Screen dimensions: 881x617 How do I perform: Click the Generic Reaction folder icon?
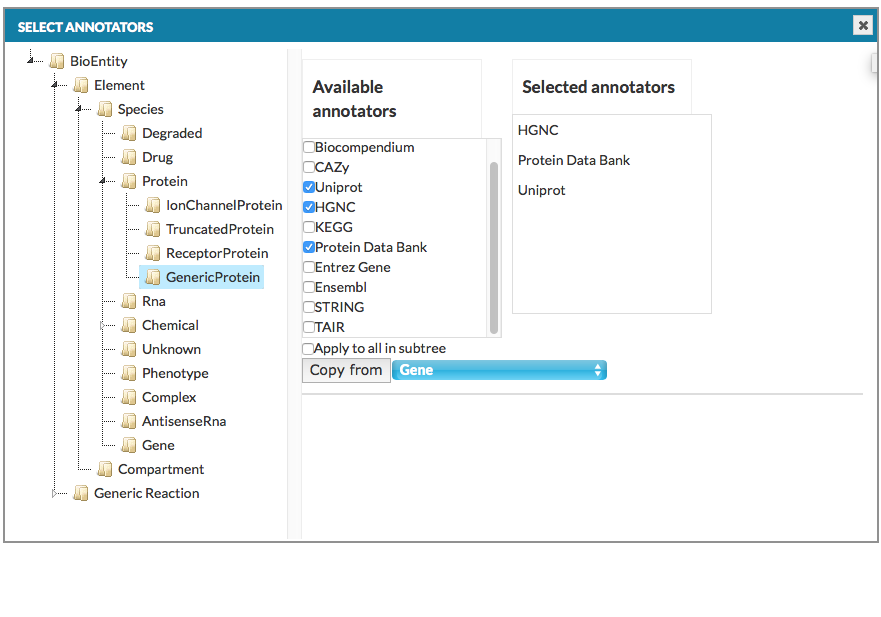pos(81,493)
